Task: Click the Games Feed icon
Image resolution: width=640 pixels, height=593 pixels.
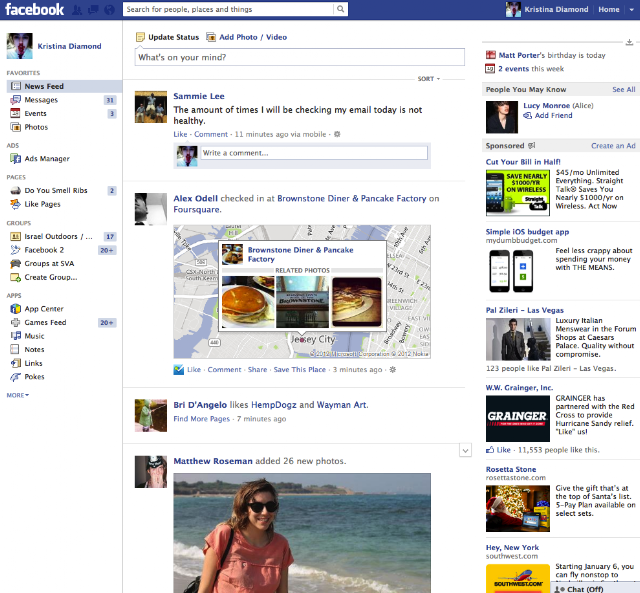Action: (x=16, y=322)
